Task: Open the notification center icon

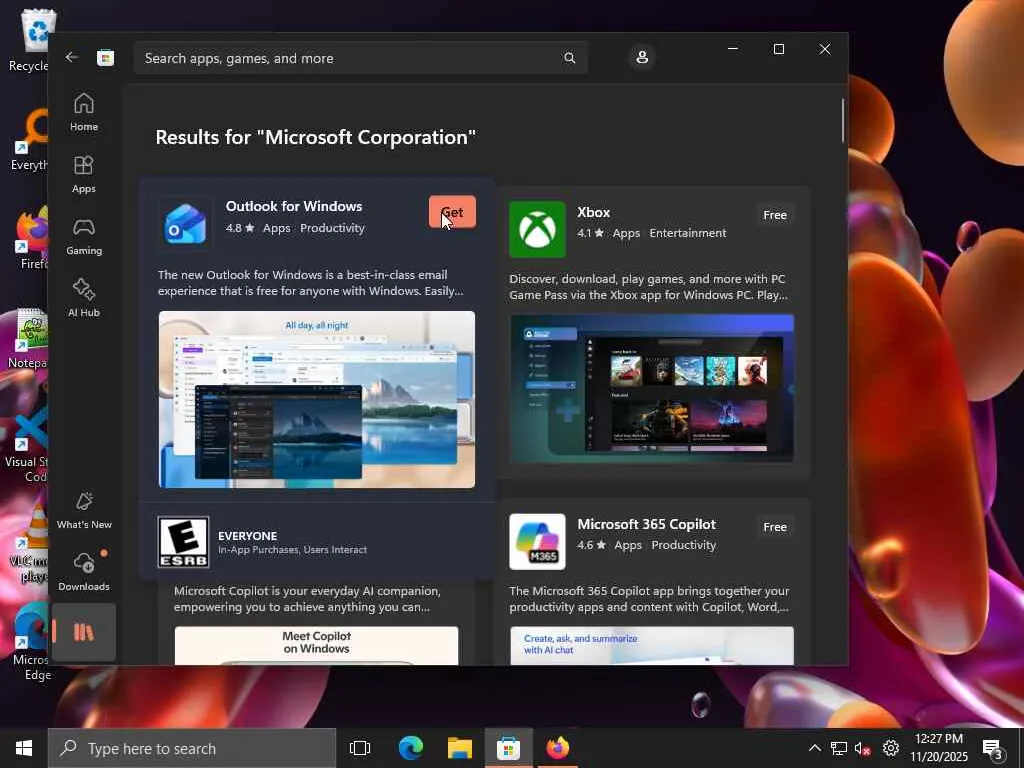Action: (x=993, y=749)
